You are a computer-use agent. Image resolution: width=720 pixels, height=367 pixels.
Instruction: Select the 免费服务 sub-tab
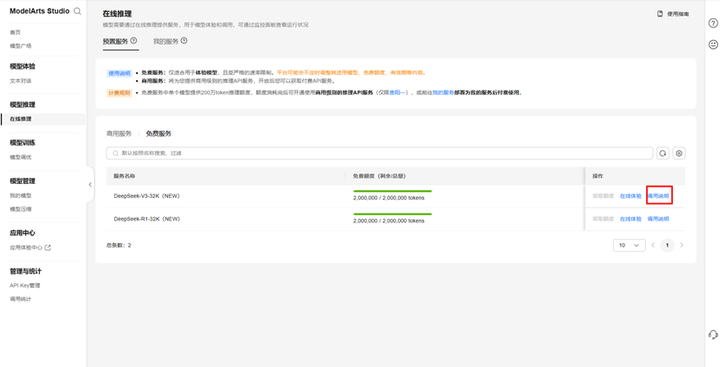(x=158, y=134)
